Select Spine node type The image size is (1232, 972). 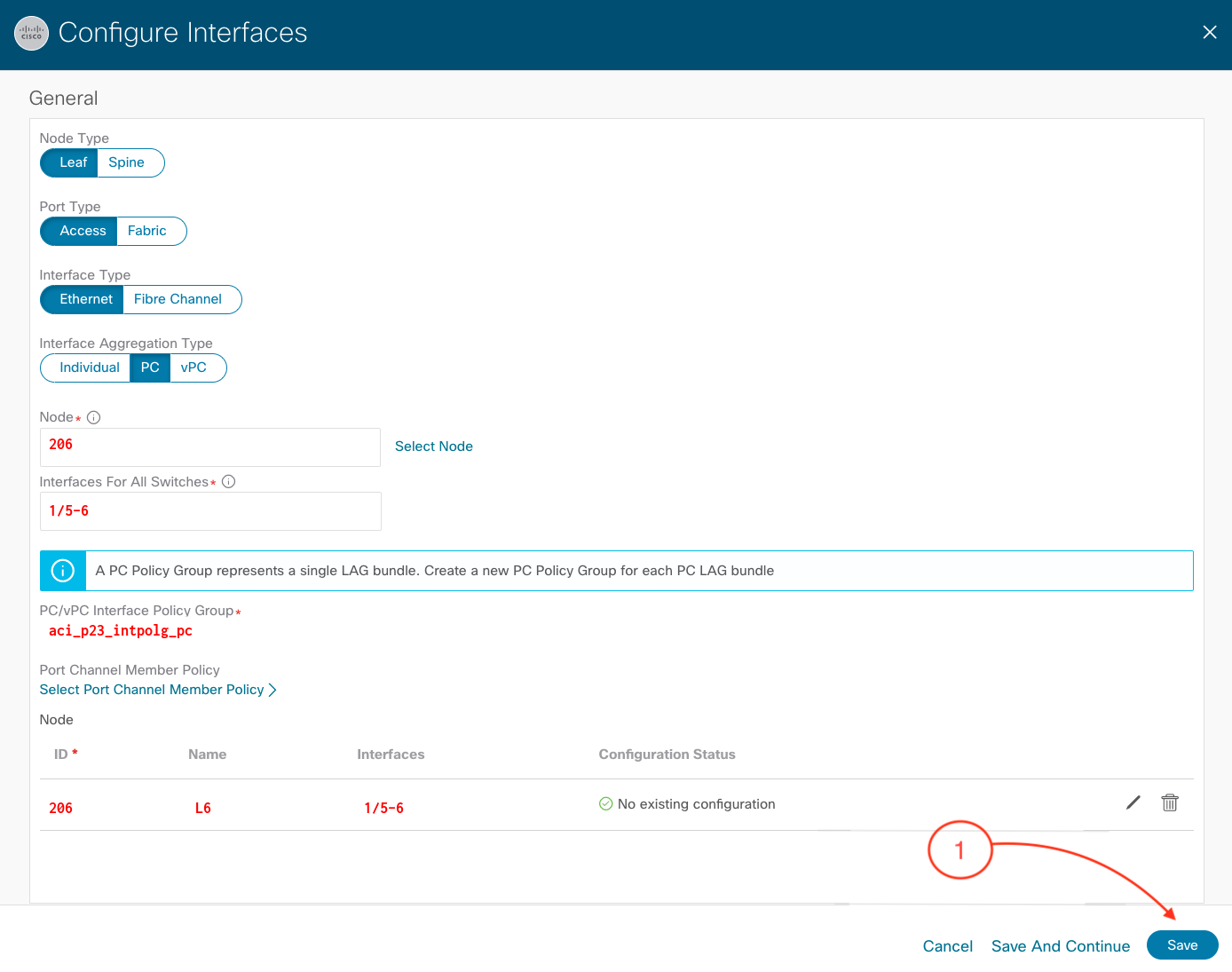click(x=127, y=162)
